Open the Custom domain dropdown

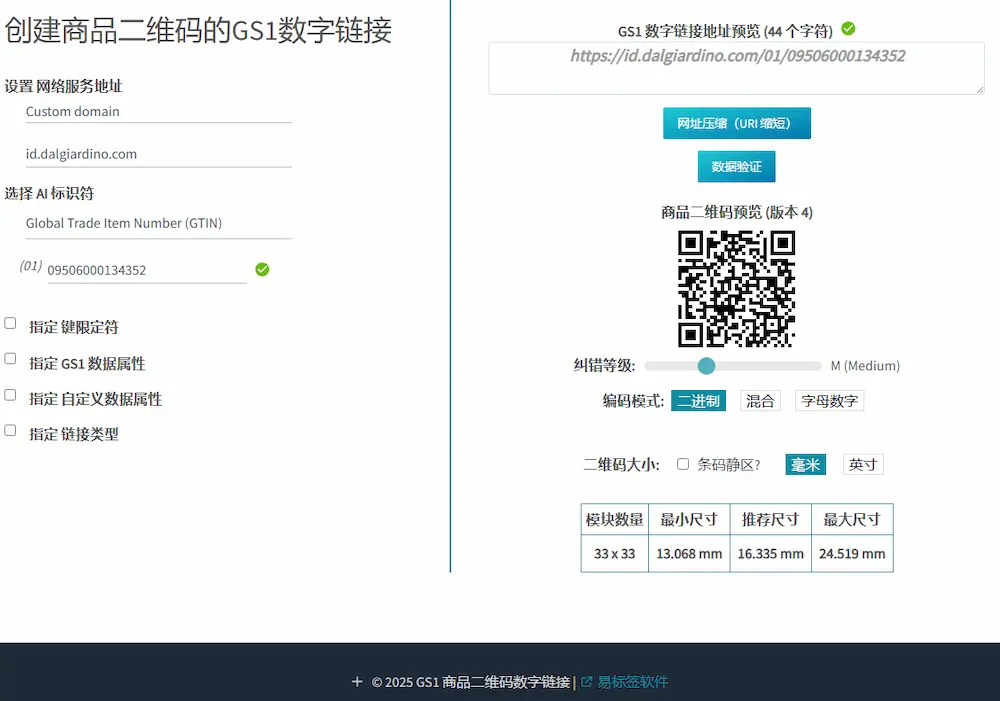tap(158, 112)
